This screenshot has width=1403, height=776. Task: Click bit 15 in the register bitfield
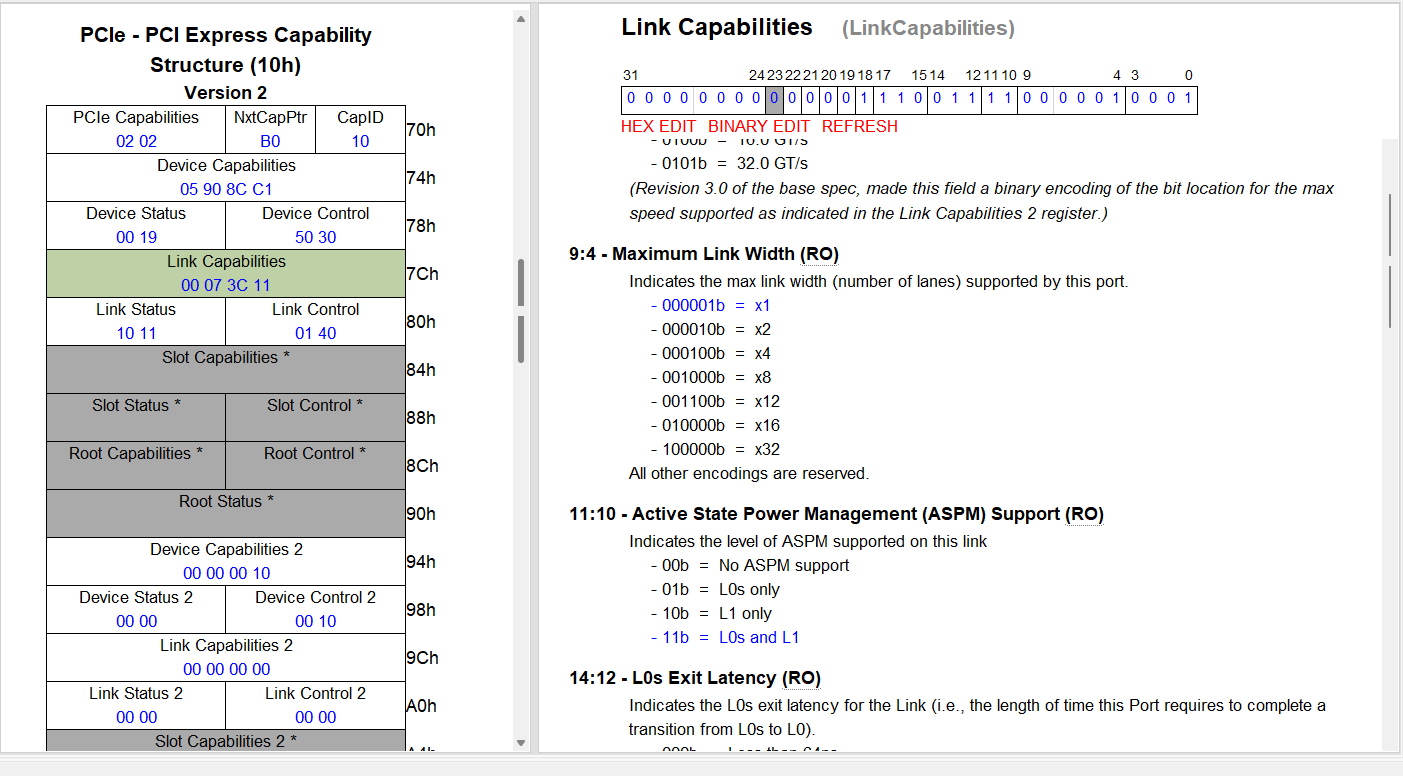click(x=918, y=100)
